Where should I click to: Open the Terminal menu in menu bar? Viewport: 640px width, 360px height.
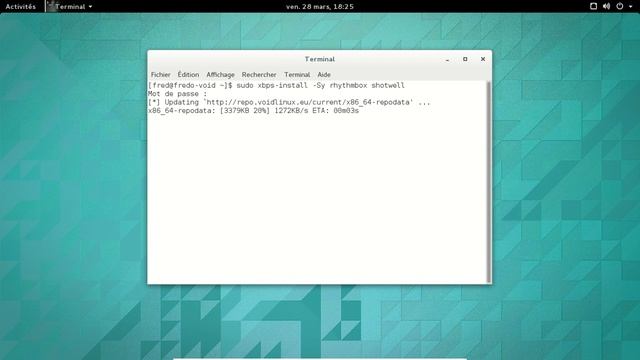tap(297, 75)
